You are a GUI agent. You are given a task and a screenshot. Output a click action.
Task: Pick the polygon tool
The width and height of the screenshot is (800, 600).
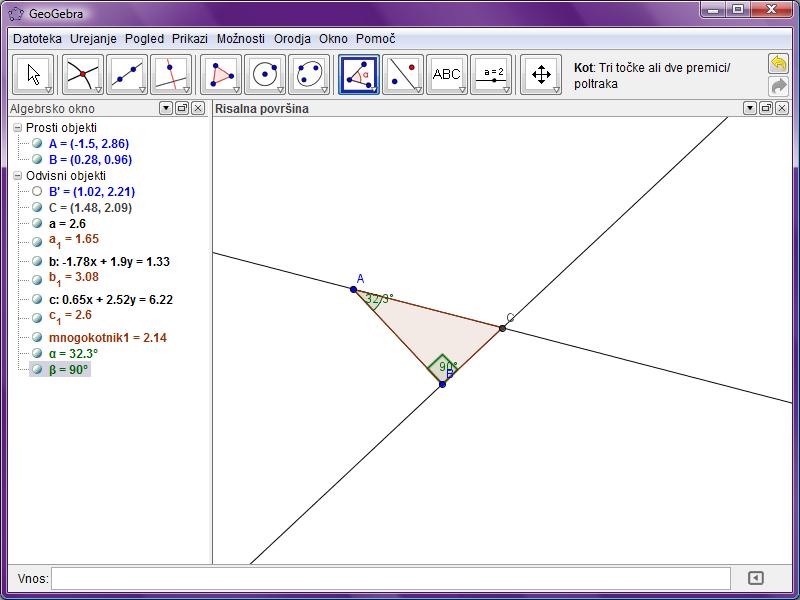220,74
